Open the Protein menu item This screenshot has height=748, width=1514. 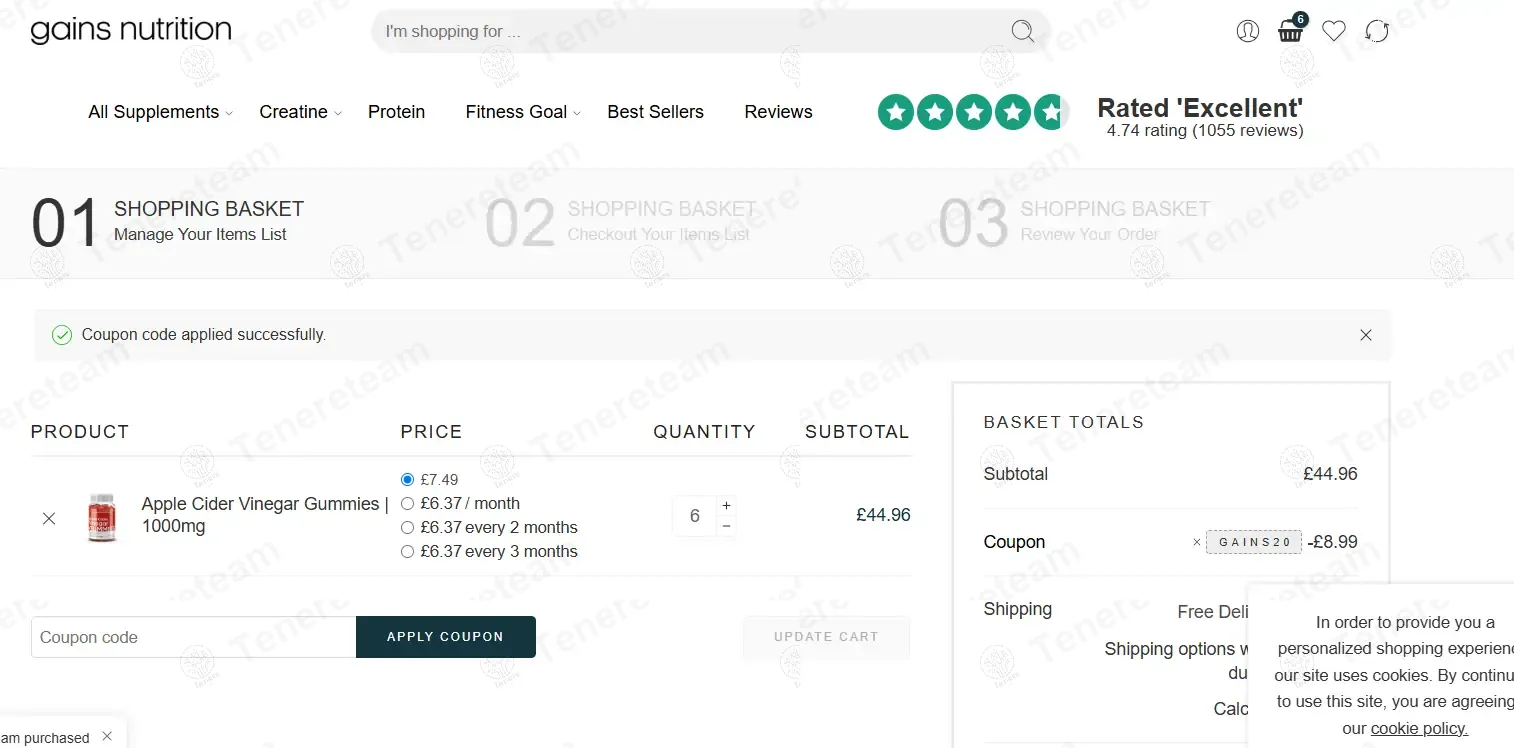coord(396,112)
